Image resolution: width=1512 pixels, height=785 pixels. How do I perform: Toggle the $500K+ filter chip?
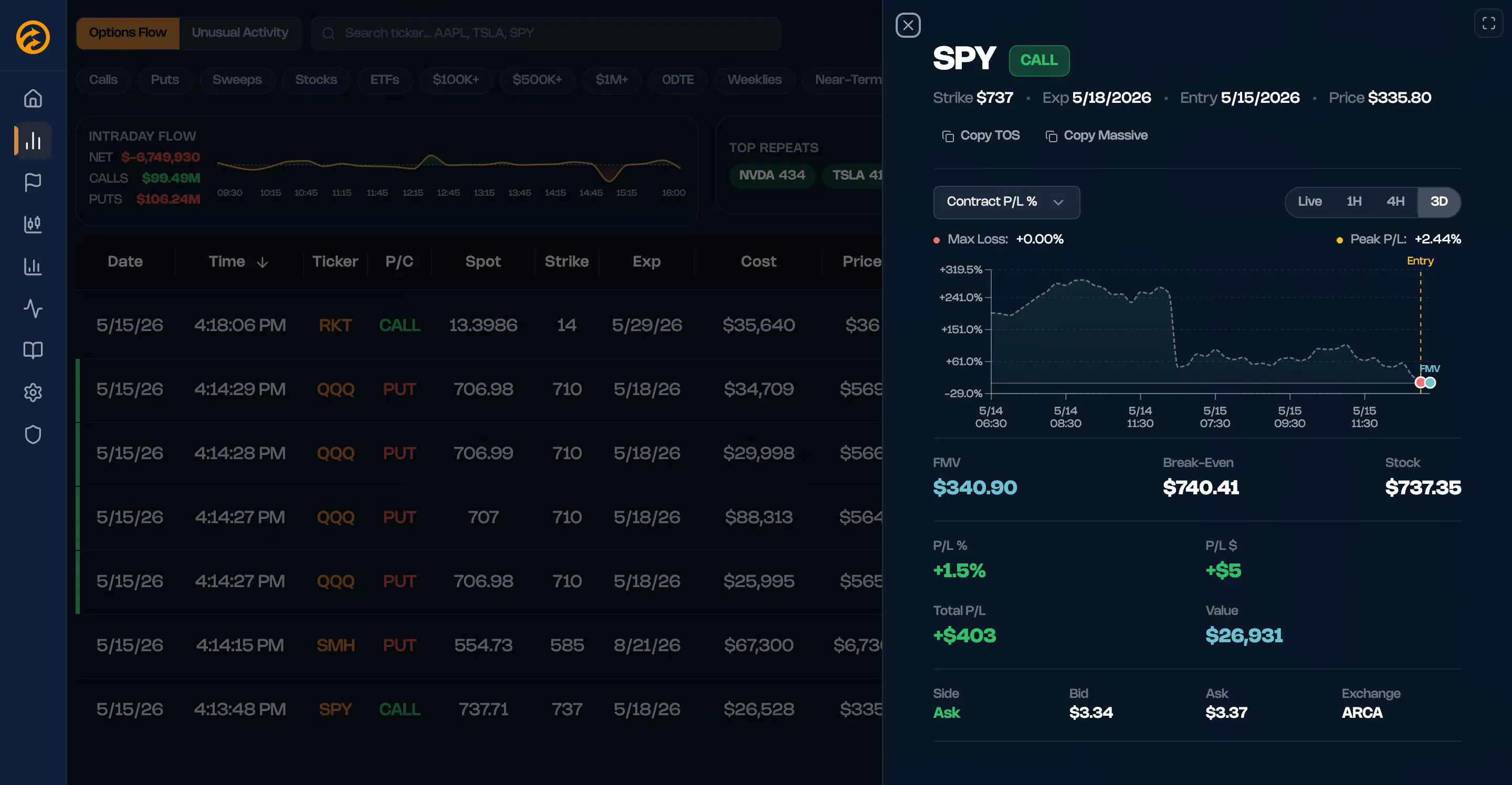click(x=537, y=80)
